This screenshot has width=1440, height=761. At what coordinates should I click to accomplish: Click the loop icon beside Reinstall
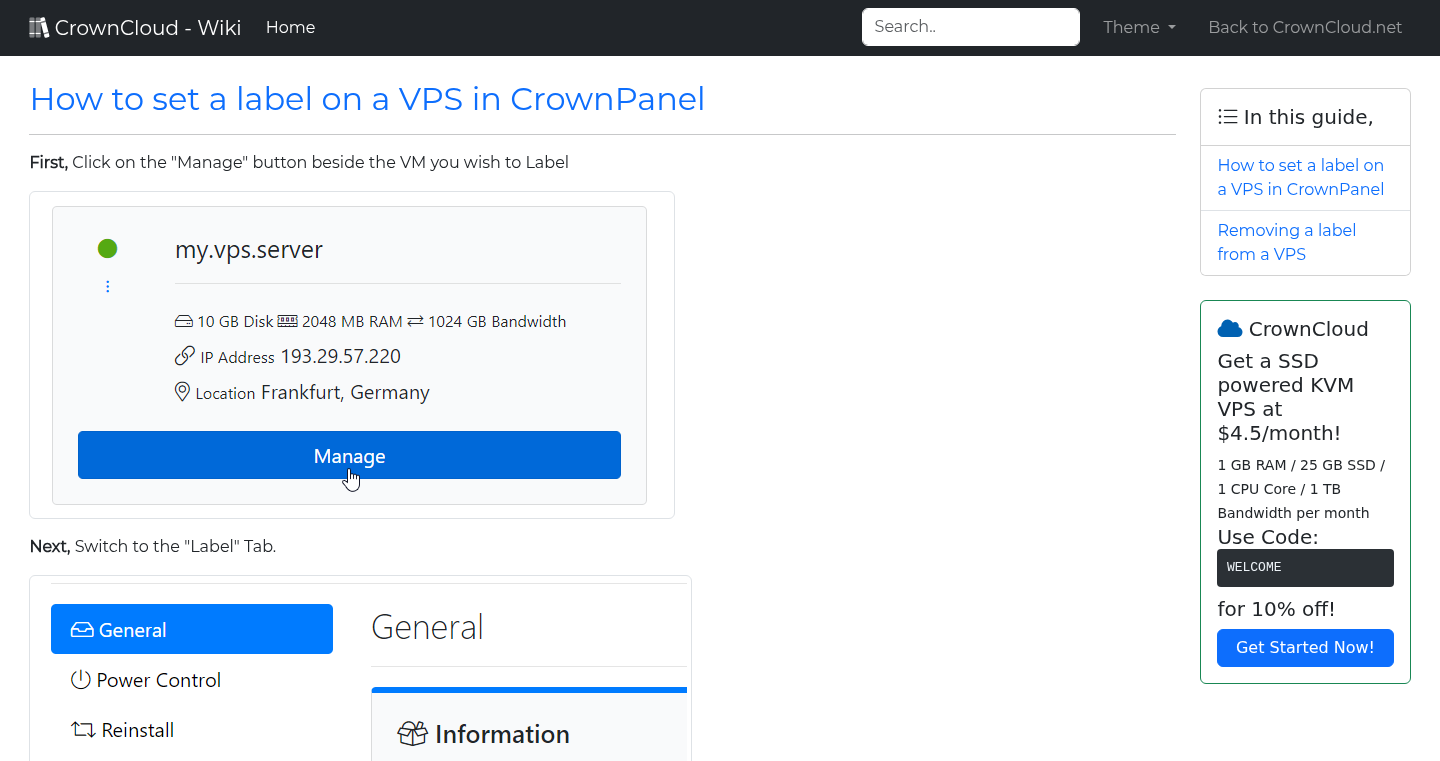(81, 730)
